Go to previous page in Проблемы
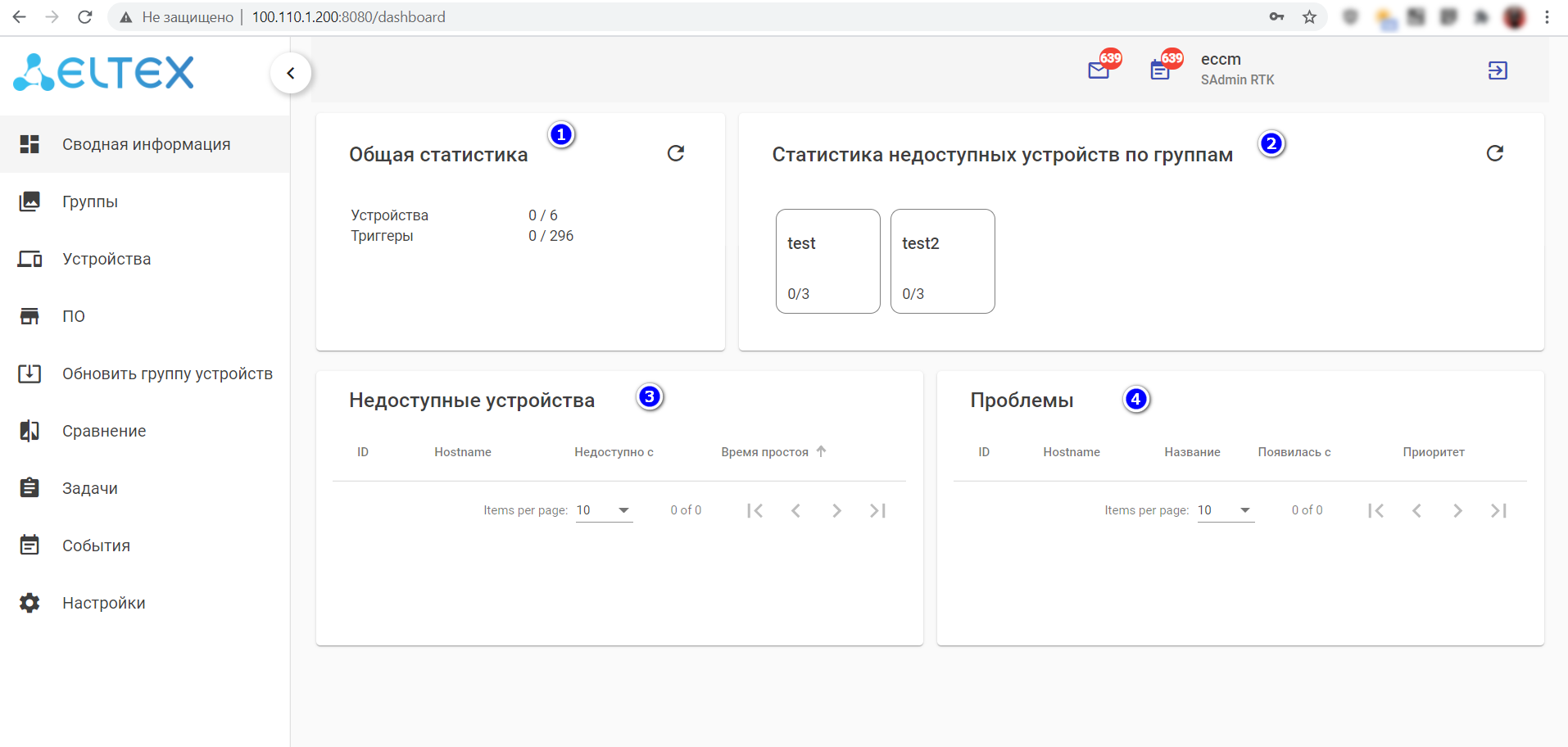Screen dimensions: 1568x747 tap(1416, 510)
